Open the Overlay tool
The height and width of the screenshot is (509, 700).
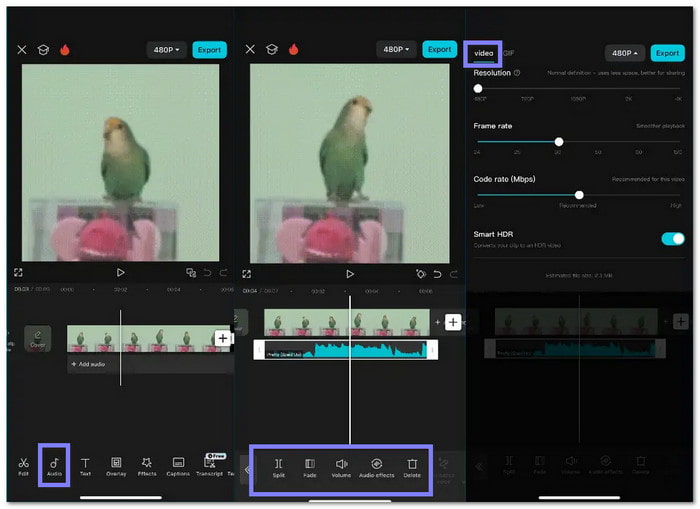tap(116, 466)
